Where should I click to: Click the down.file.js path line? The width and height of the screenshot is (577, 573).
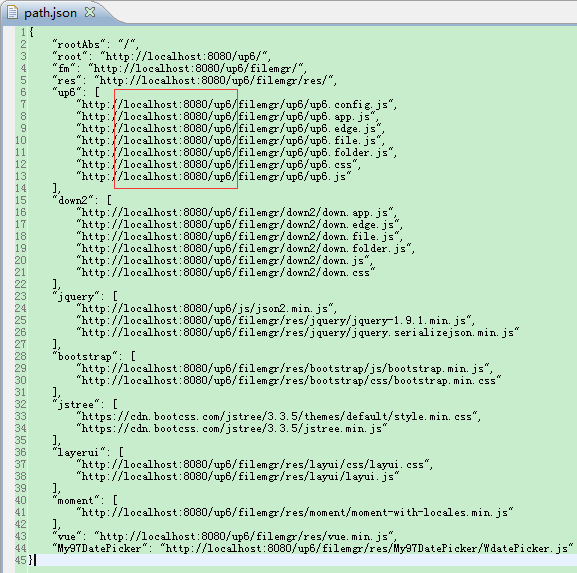tap(239, 237)
